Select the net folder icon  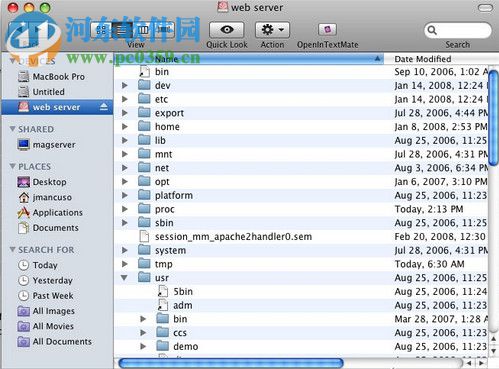[x=144, y=168]
